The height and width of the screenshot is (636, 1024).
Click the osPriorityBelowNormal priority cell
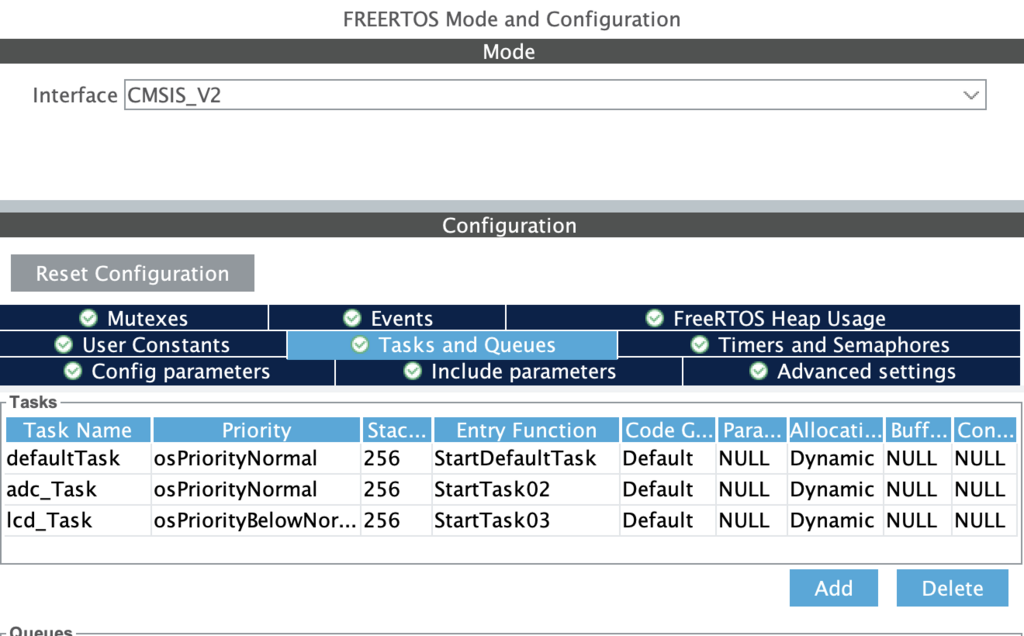(255, 520)
